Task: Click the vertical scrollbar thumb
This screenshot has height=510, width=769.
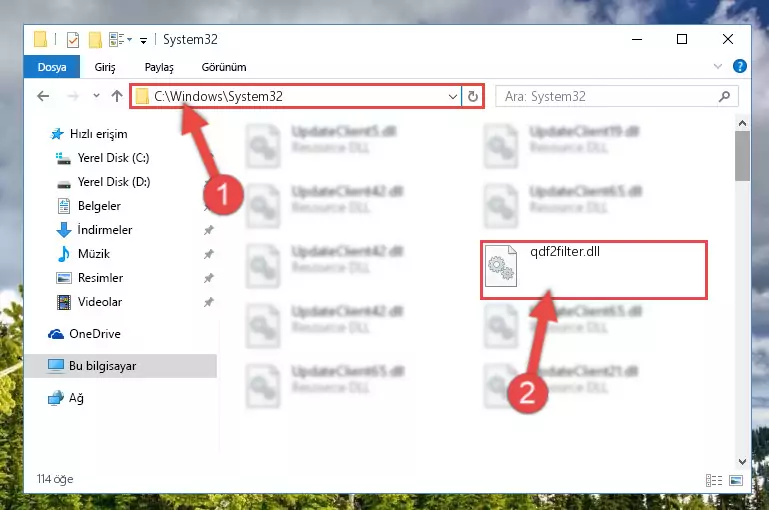Action: pos(742,156)
